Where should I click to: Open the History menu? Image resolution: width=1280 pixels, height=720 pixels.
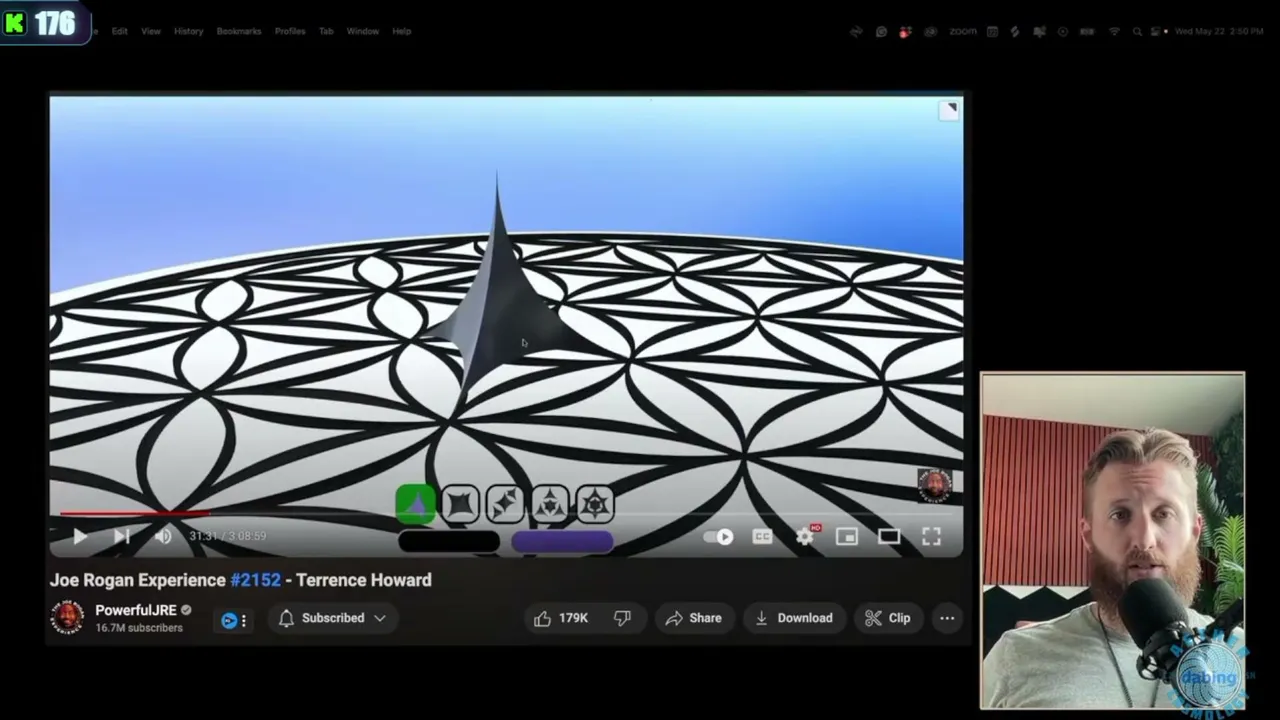pos(188,31)
